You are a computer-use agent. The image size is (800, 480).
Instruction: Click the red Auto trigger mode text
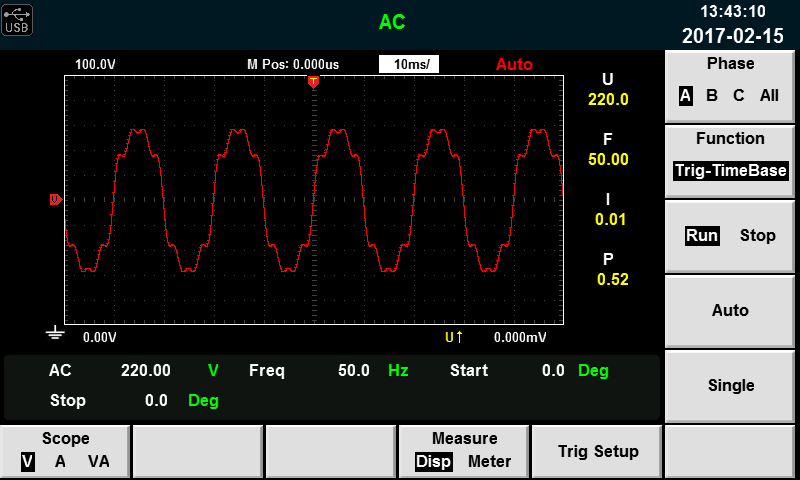coord(514,64)
